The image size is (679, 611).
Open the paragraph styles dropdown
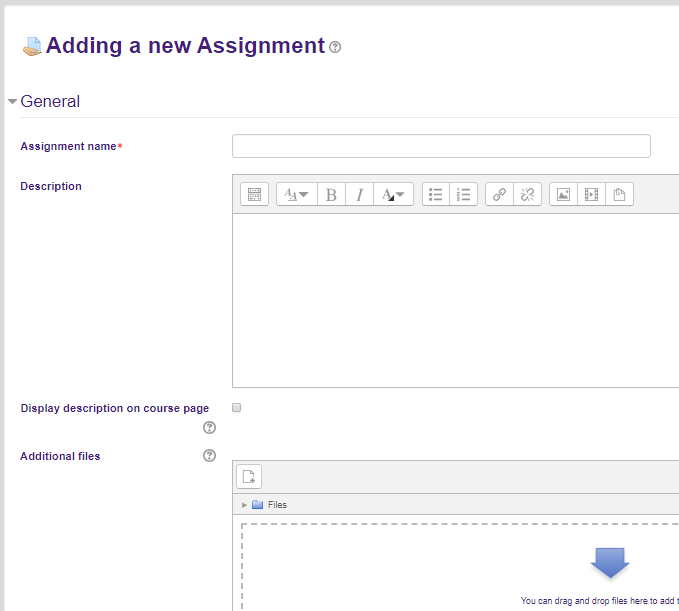click(295, 195)
